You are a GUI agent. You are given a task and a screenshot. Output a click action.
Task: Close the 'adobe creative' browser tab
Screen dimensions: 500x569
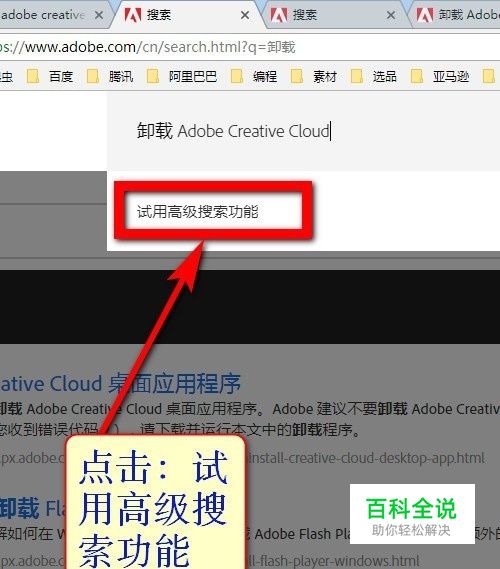pyautogui.click(x=99, y=15)
